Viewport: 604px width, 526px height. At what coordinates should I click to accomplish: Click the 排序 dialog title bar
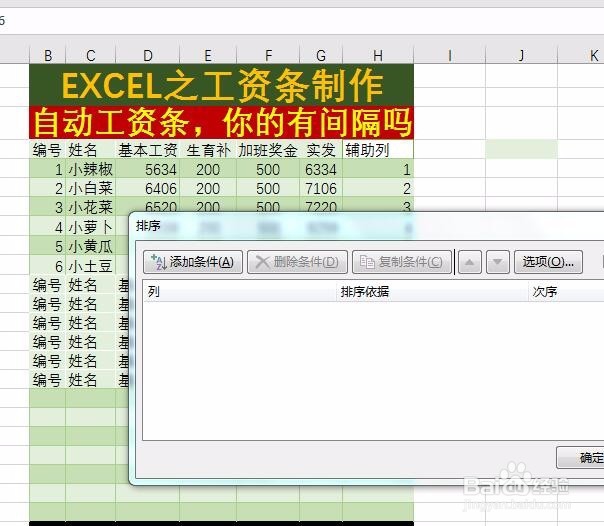366,226
